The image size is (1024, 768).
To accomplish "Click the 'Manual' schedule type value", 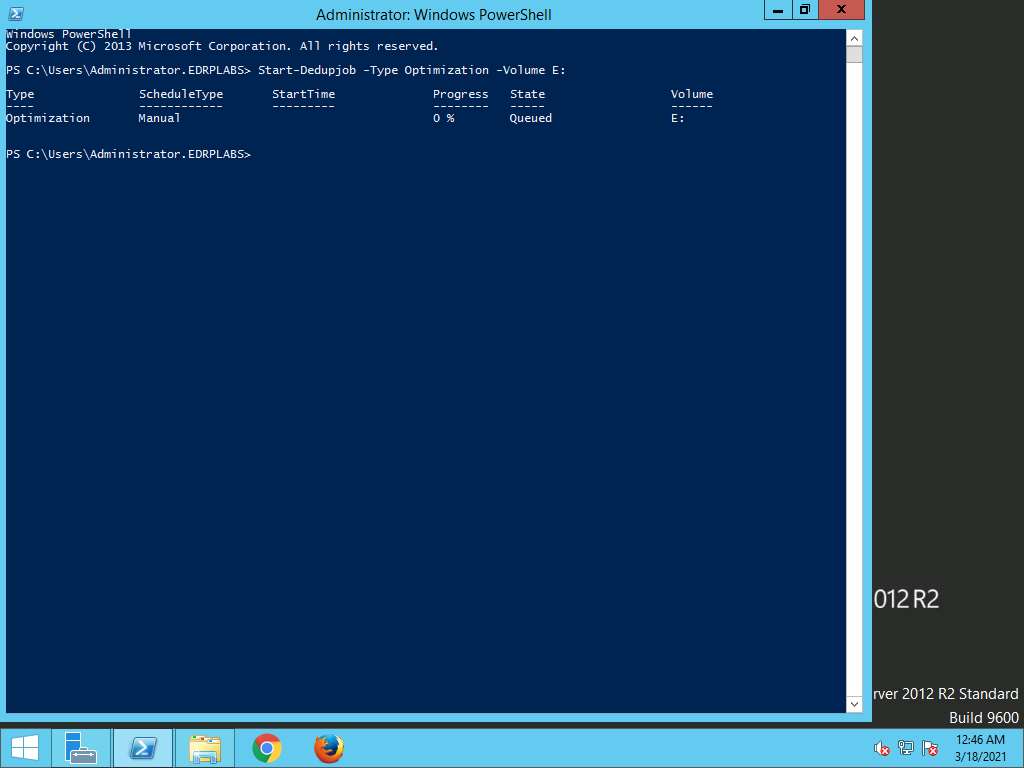I will (159, 118).
